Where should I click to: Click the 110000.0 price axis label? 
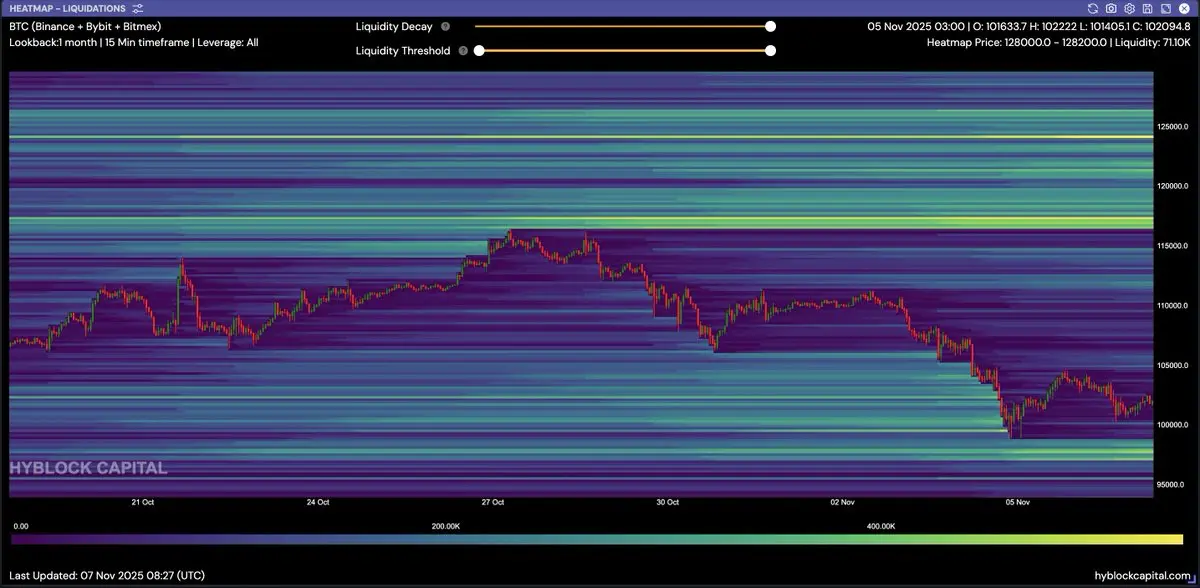pyautogui.click(x=1174, y=305)
